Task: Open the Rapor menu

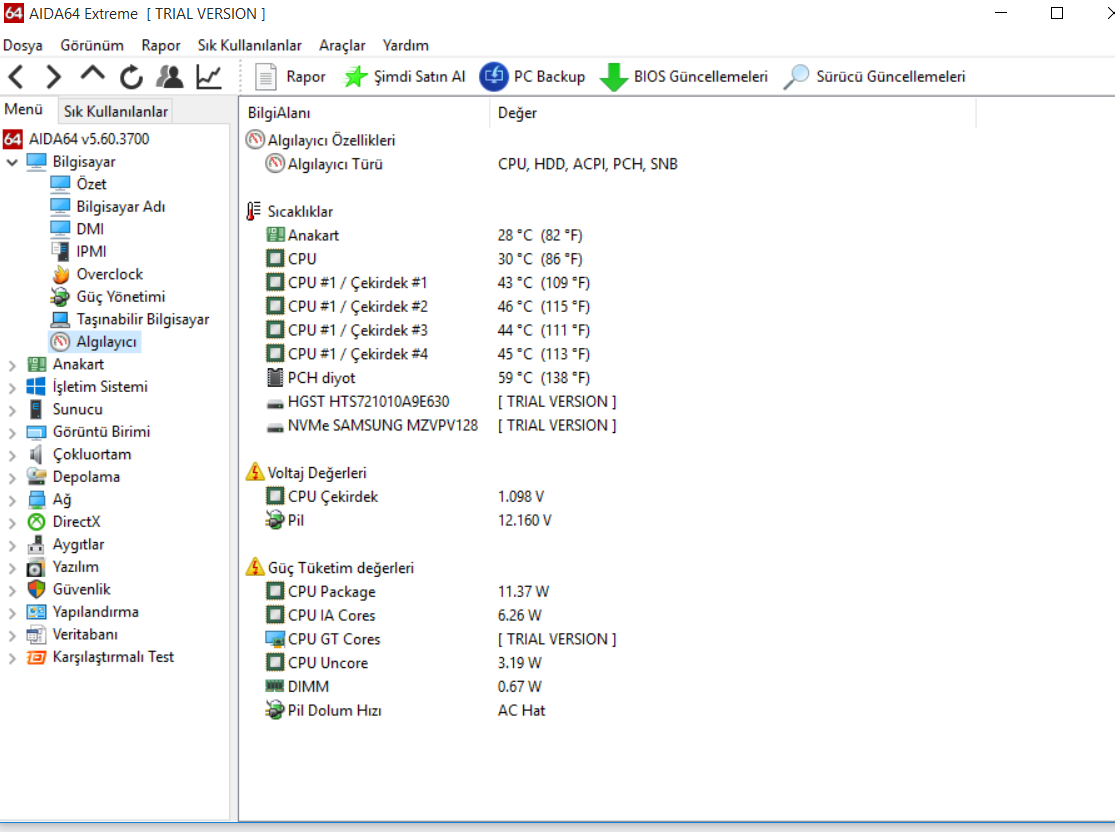Action: click(161, 46)
